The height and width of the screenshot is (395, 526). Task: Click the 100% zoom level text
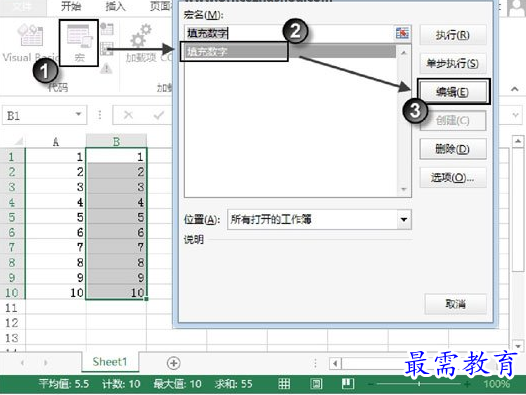[496, 384]
